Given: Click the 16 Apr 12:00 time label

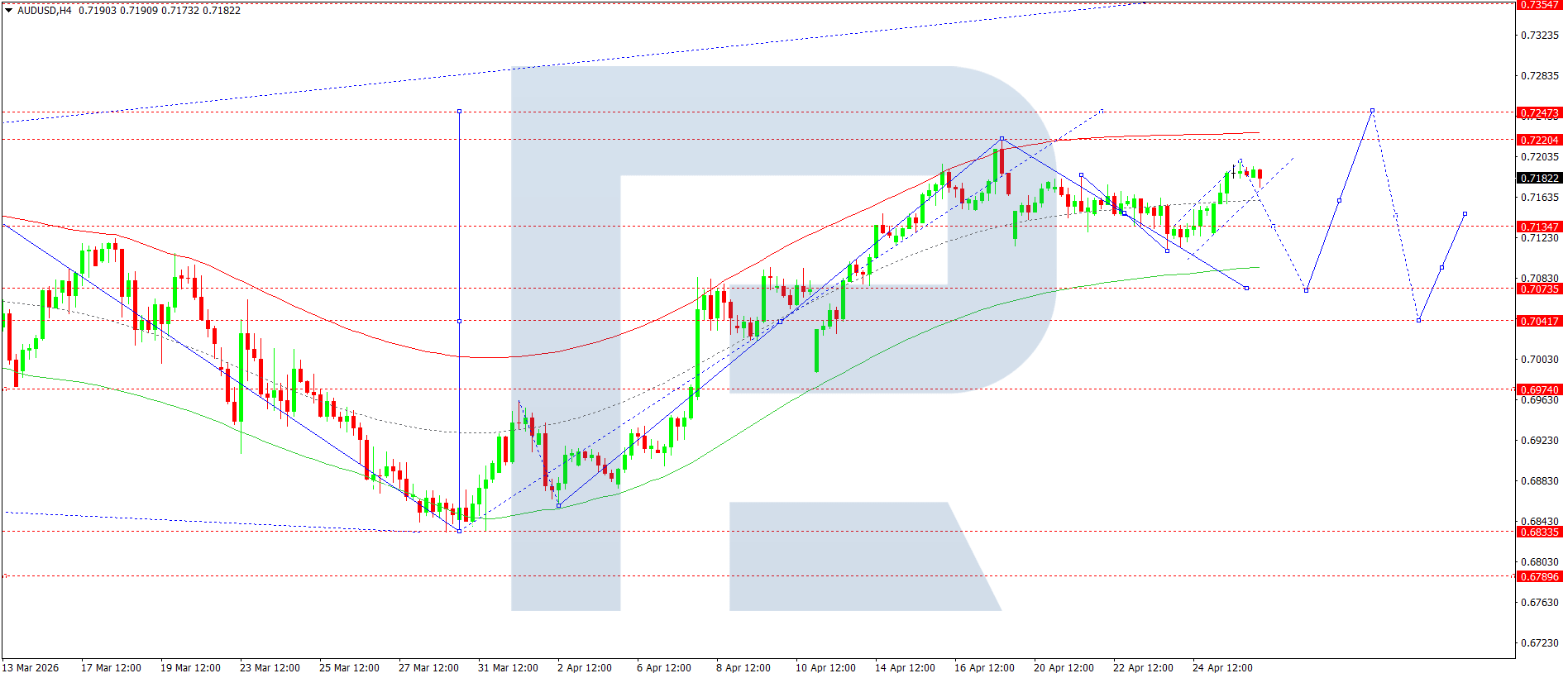Looking at the screenshot, I should (x=984, y=667).
